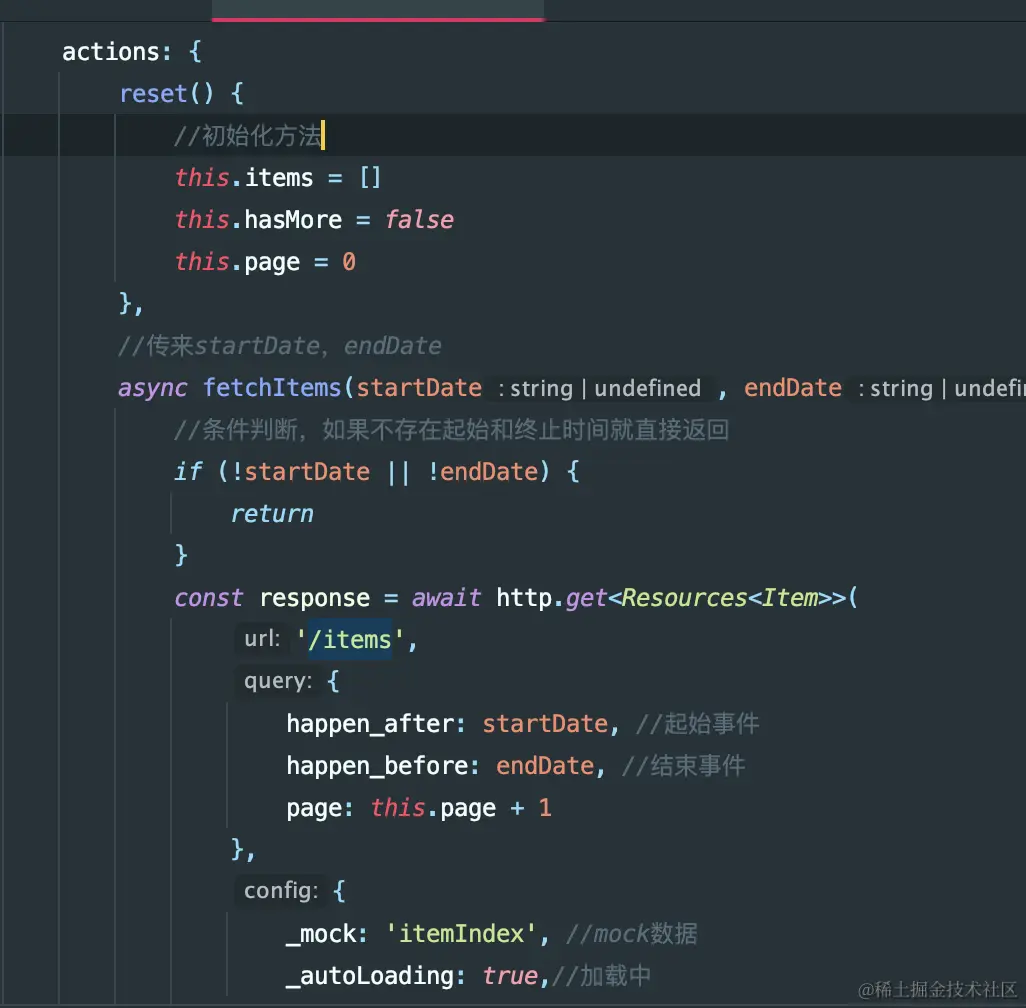Click the comment '//传来startDate, endDate'
This screenshot has height=1008, width=1026.
280,346
